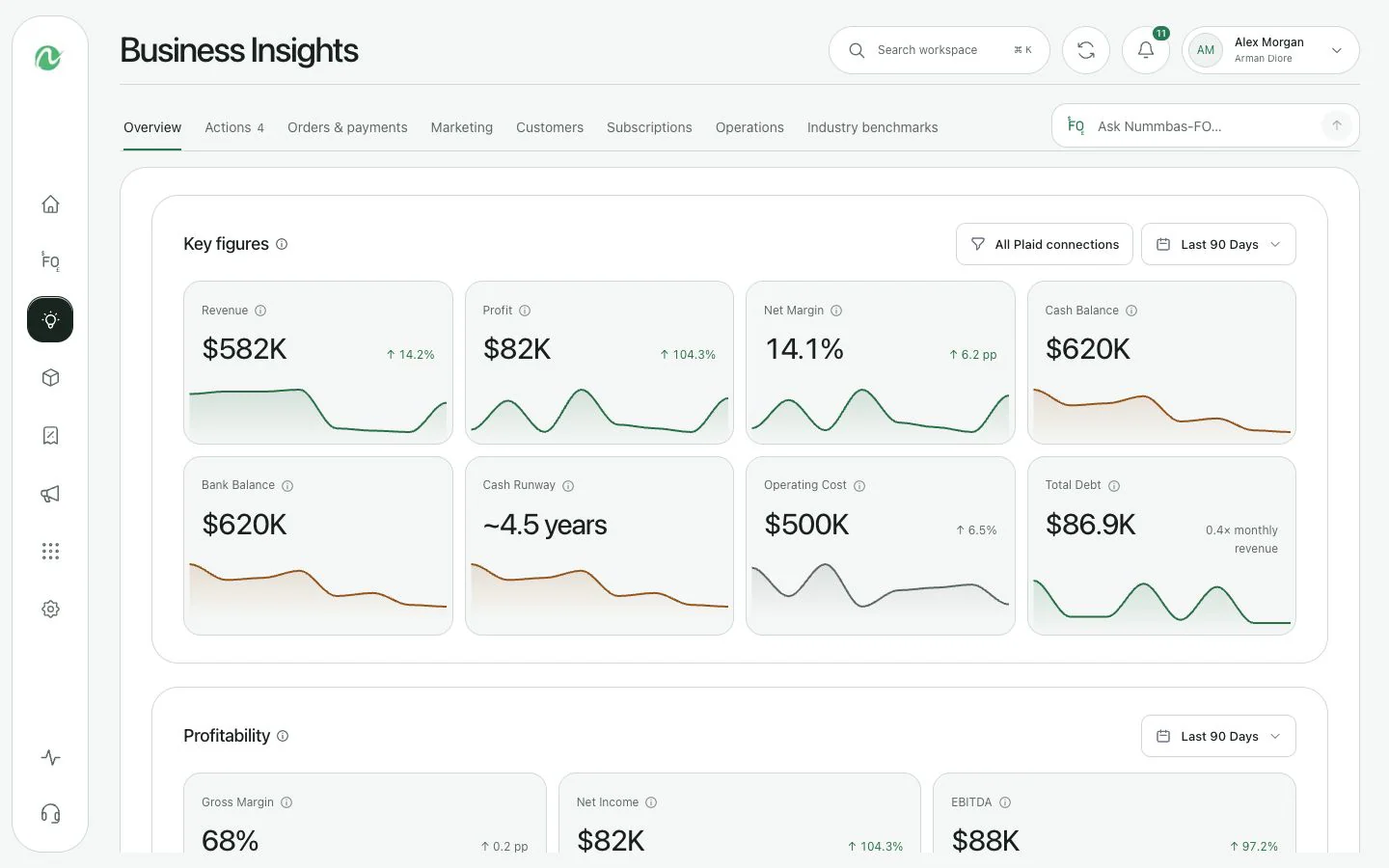The width and height of the screenshot is (1389, 868).
Task: Click the refresh sync button
Action: coord(1086,50)
